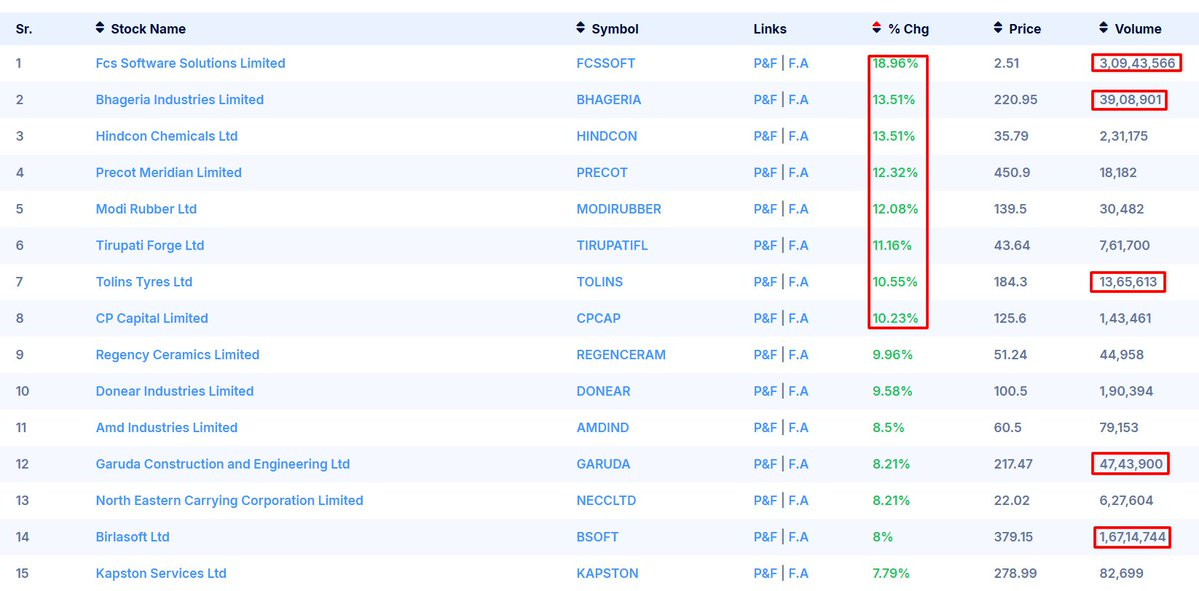Open P&F chart link for TIRUPATIFL
The image size is (1199, 591).
point(765,245)
